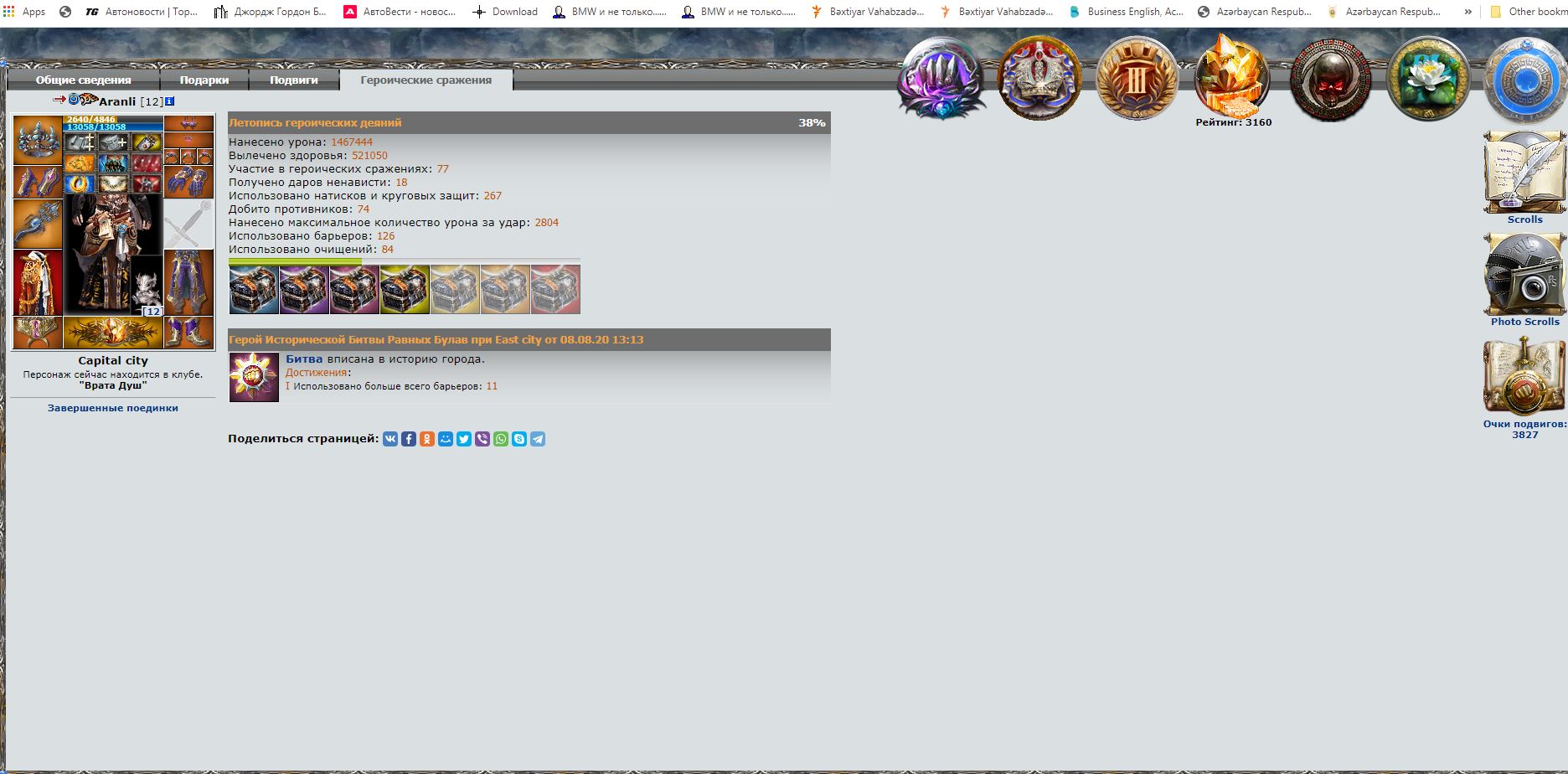
Task: Click the bronze laurel III medal
Action: (1137, 79)
